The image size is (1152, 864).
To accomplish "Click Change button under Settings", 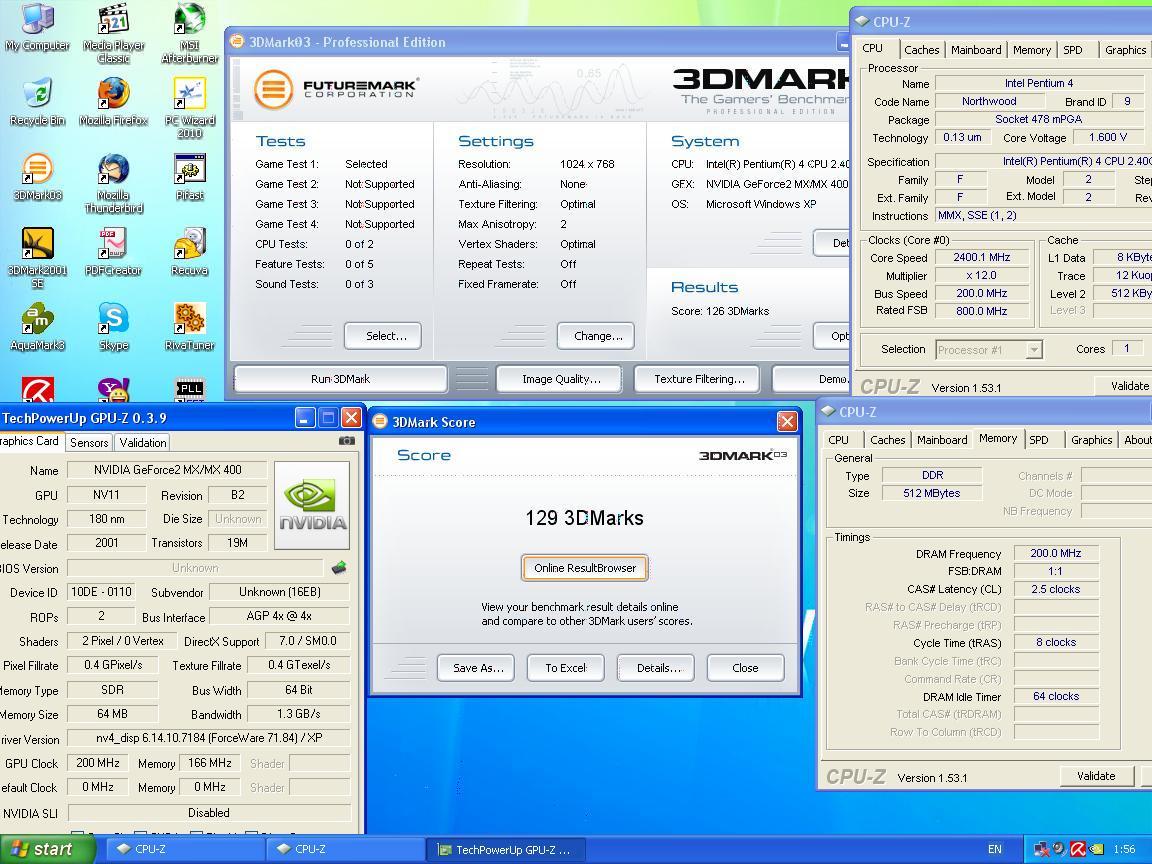I will point(598,336).
